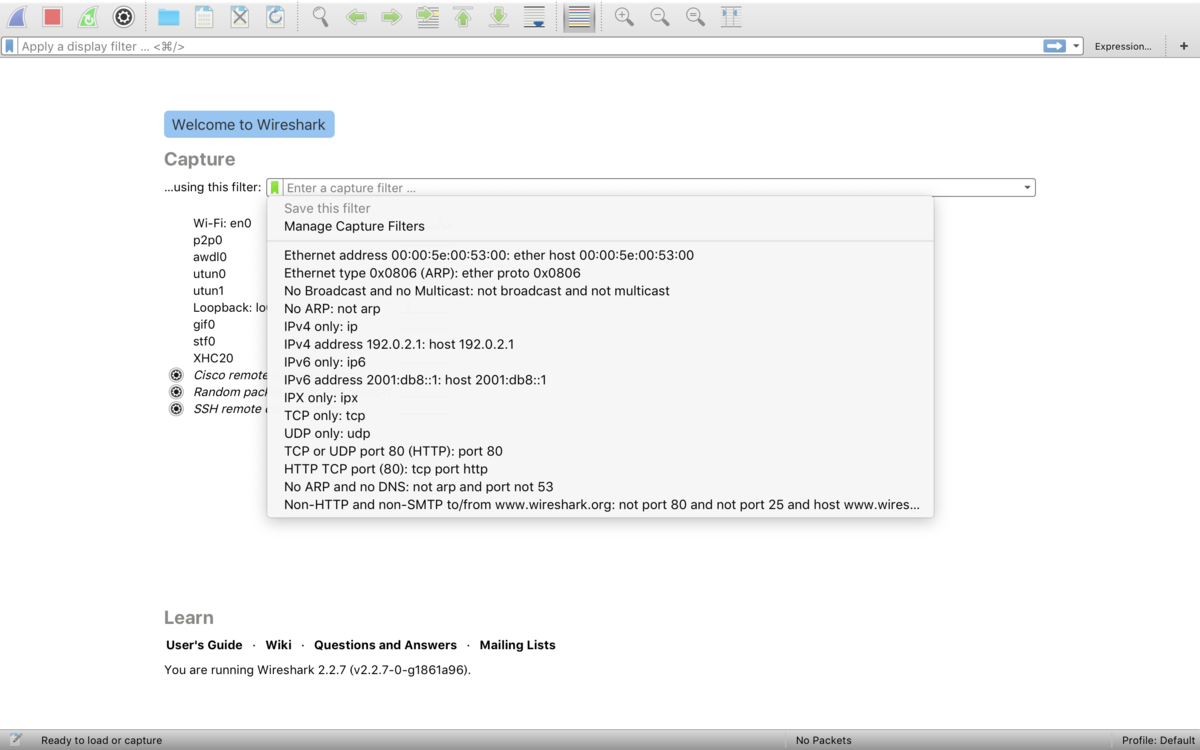Zoom in main window text
The image size is (1200, 750).
point(624,17)
